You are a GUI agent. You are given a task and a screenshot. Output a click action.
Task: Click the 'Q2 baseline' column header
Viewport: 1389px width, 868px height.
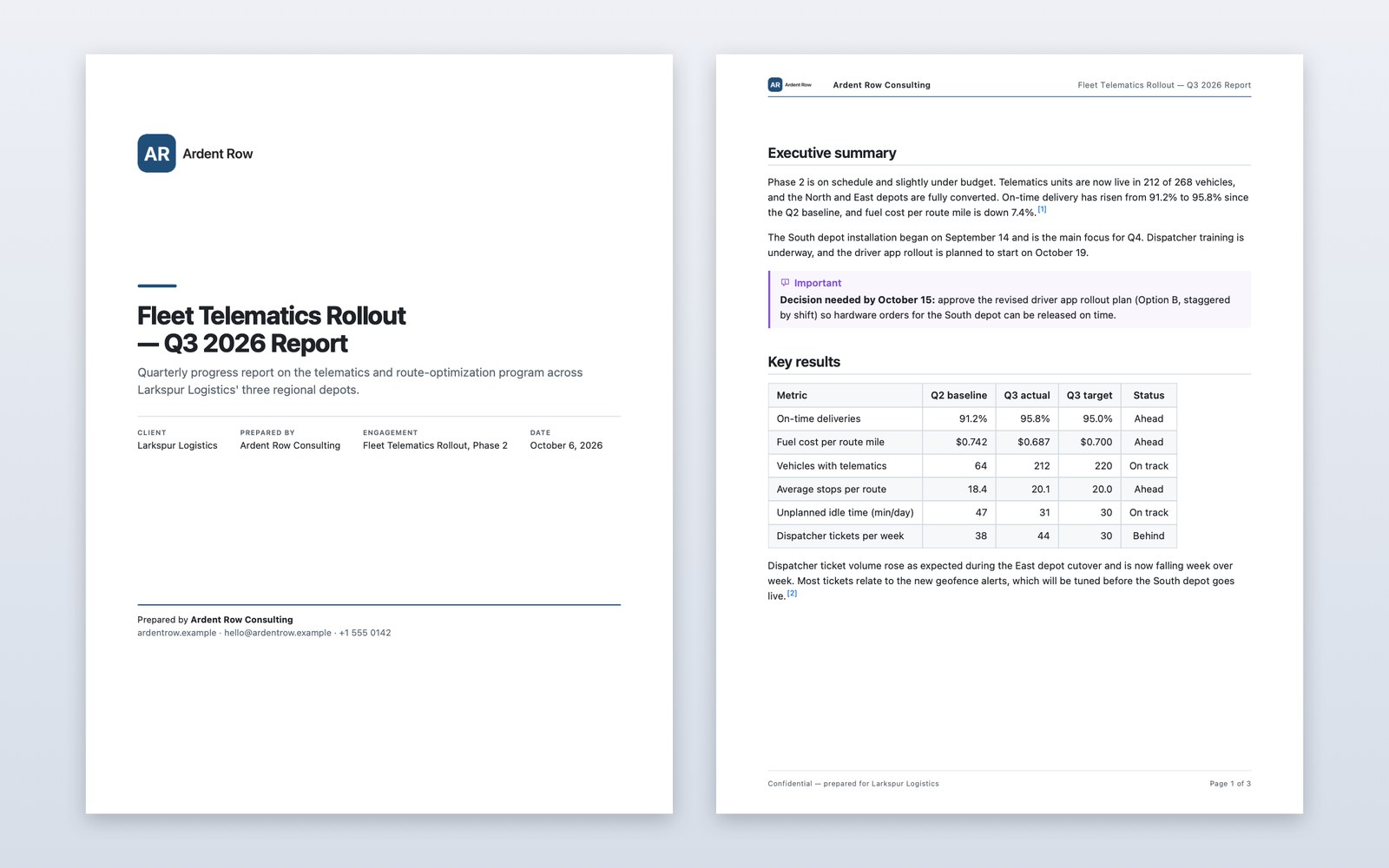coord(958,395)
